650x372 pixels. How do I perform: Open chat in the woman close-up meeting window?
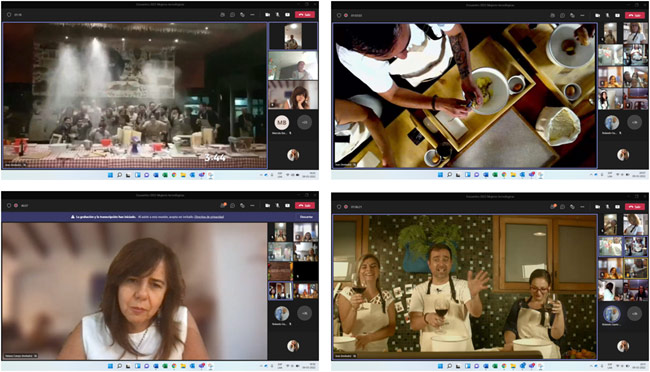coord(233,205)
